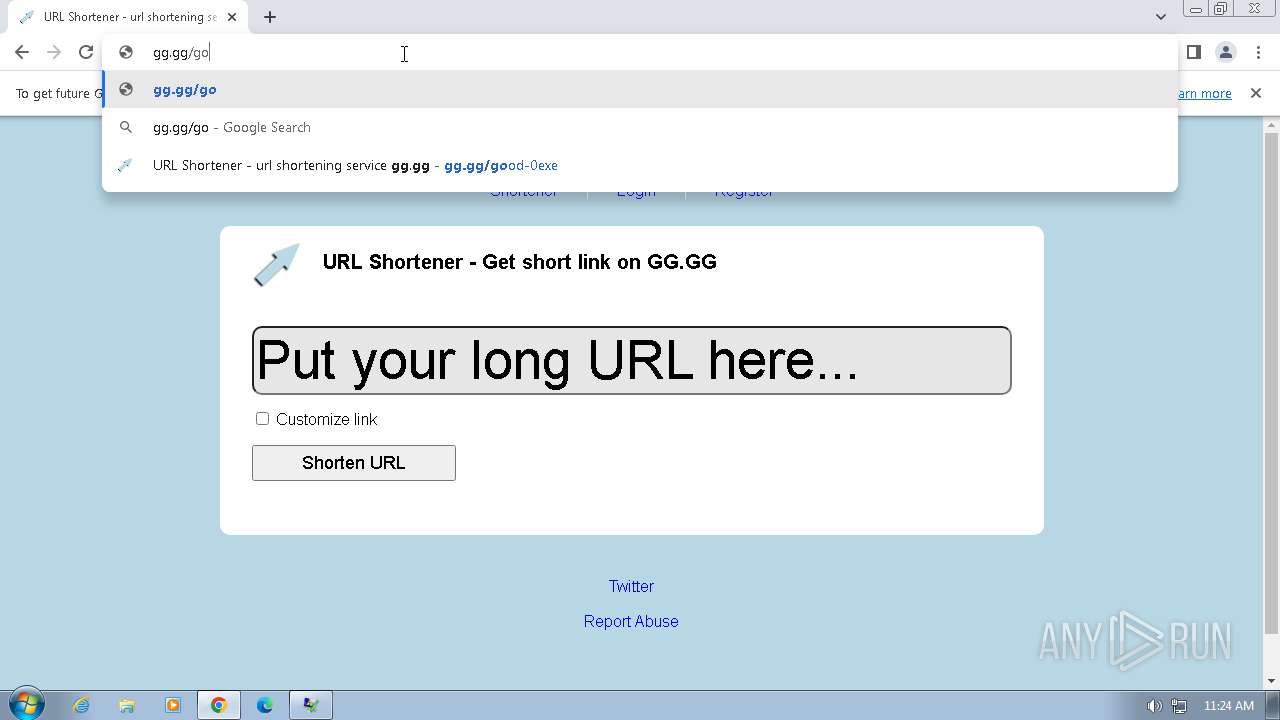Open the Report Abuse link
Viewport: 1280px width, 720px height.
631,621
